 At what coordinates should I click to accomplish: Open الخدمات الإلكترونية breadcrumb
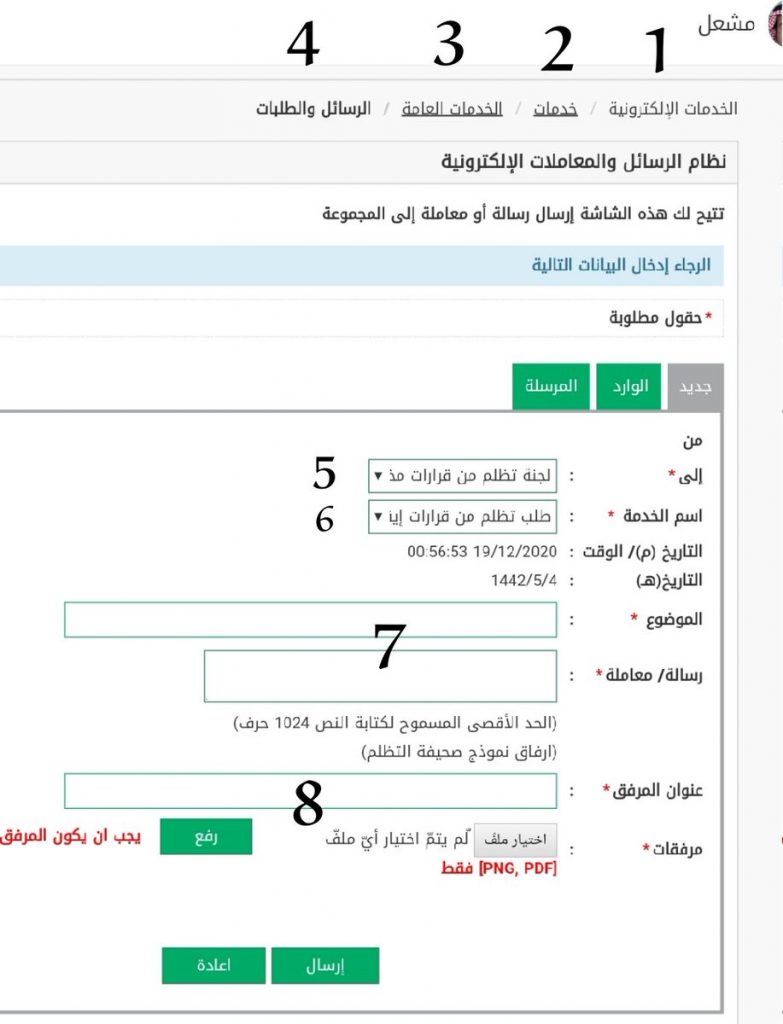pos(673,108)
